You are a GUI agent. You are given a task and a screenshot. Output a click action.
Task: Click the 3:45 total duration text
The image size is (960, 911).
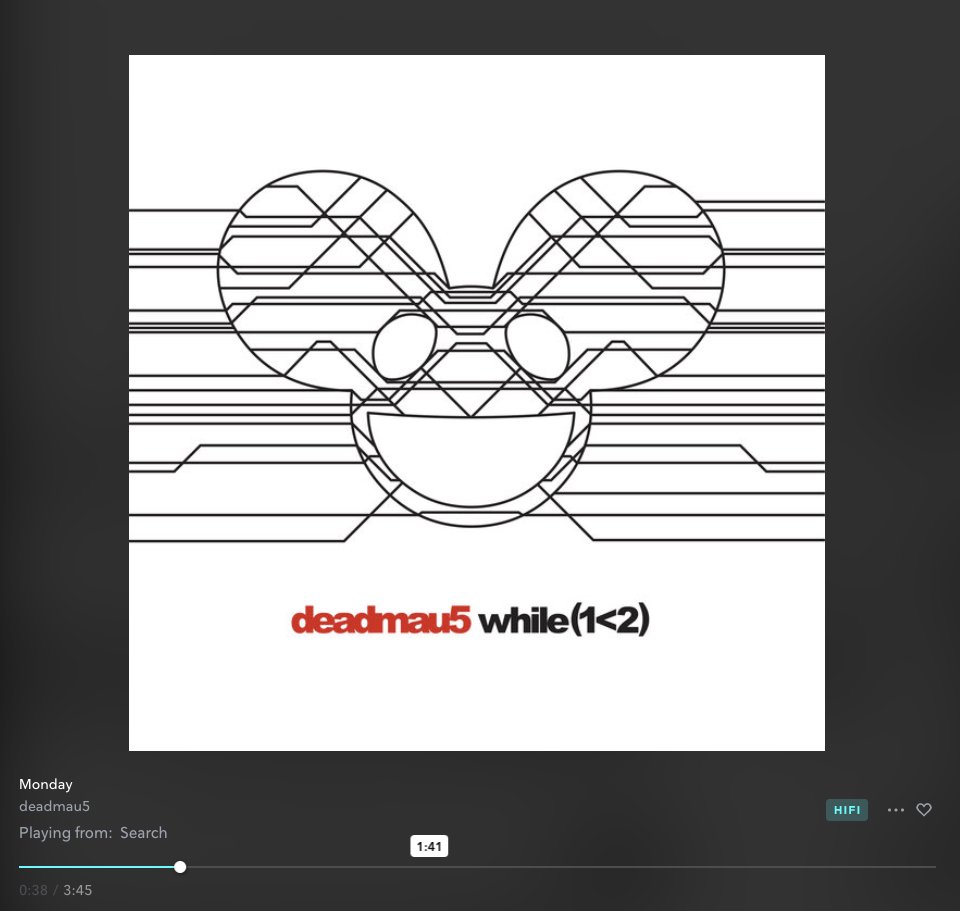tap(78, 890)
